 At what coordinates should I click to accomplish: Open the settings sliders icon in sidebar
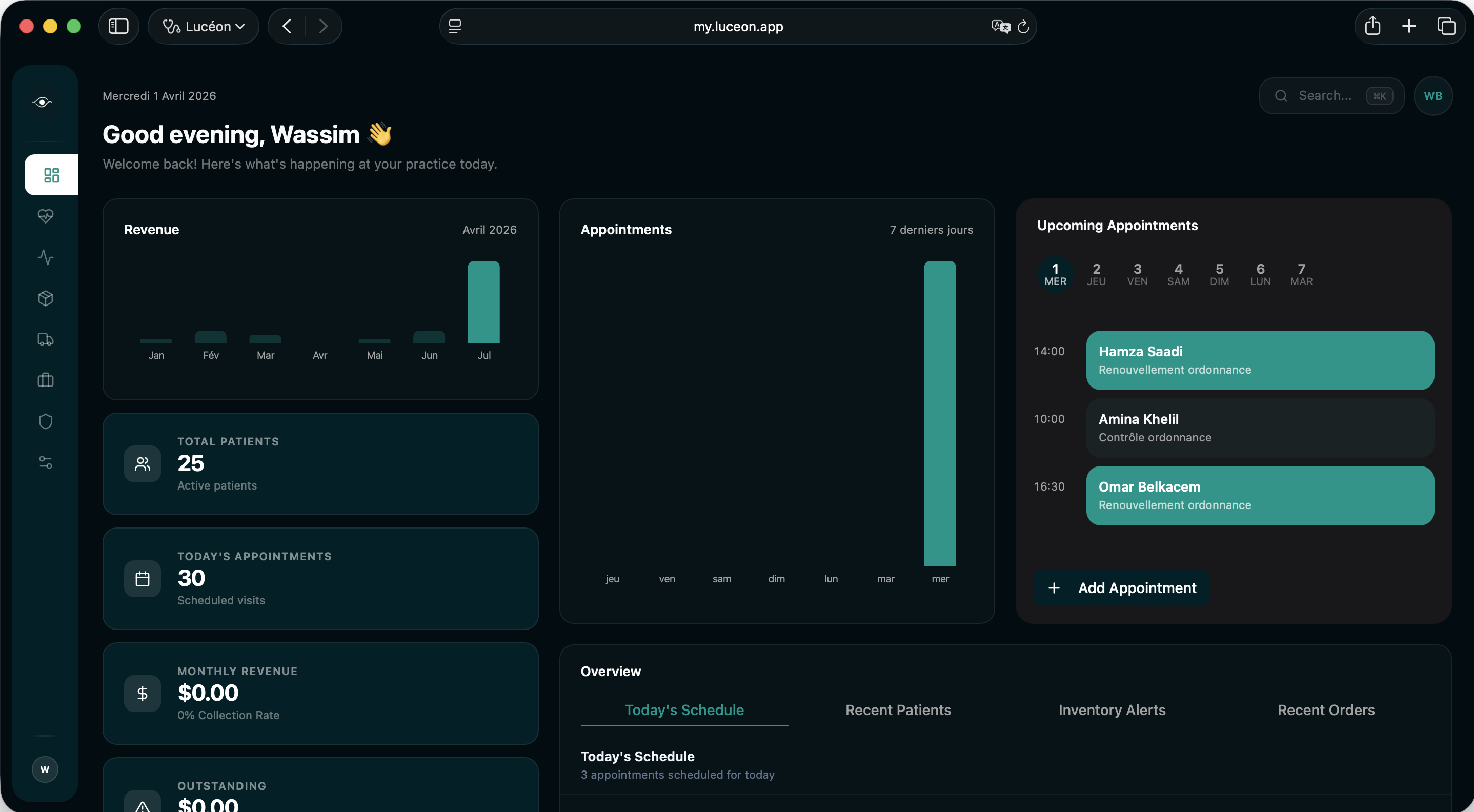click(45, 462)
